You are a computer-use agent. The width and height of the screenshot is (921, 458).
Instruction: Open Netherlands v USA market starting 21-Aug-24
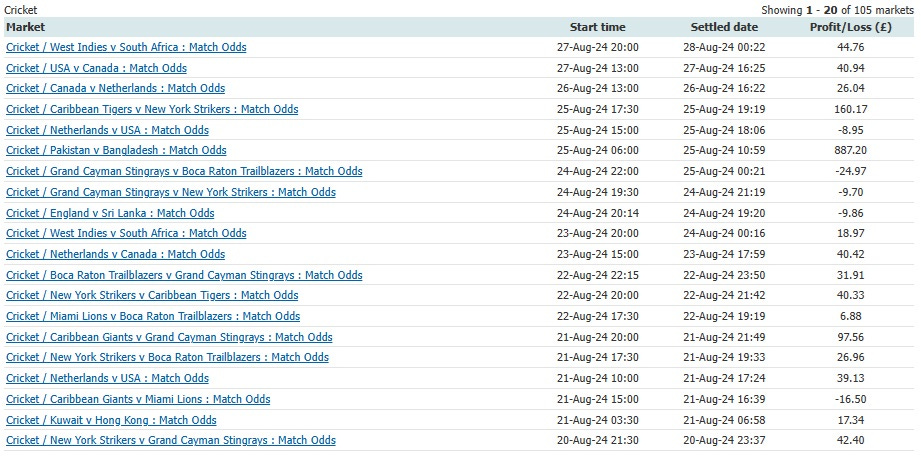[107, 378]
